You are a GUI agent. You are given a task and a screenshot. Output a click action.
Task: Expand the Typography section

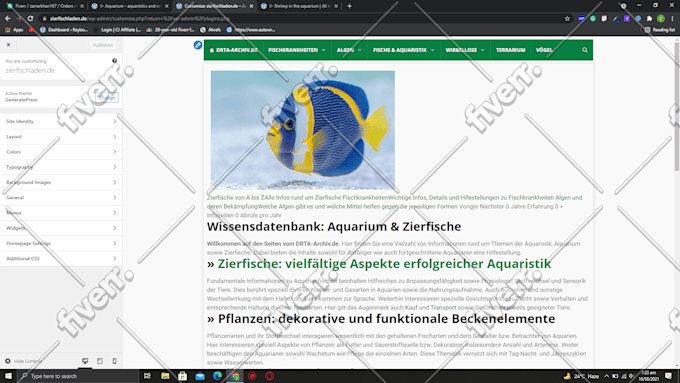coord(61,167)
